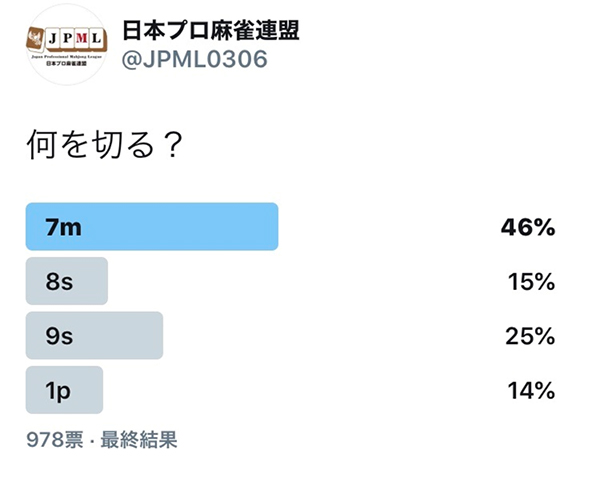Click the 1p option label text
The image size is (600, 486).
tap(58, 391)
